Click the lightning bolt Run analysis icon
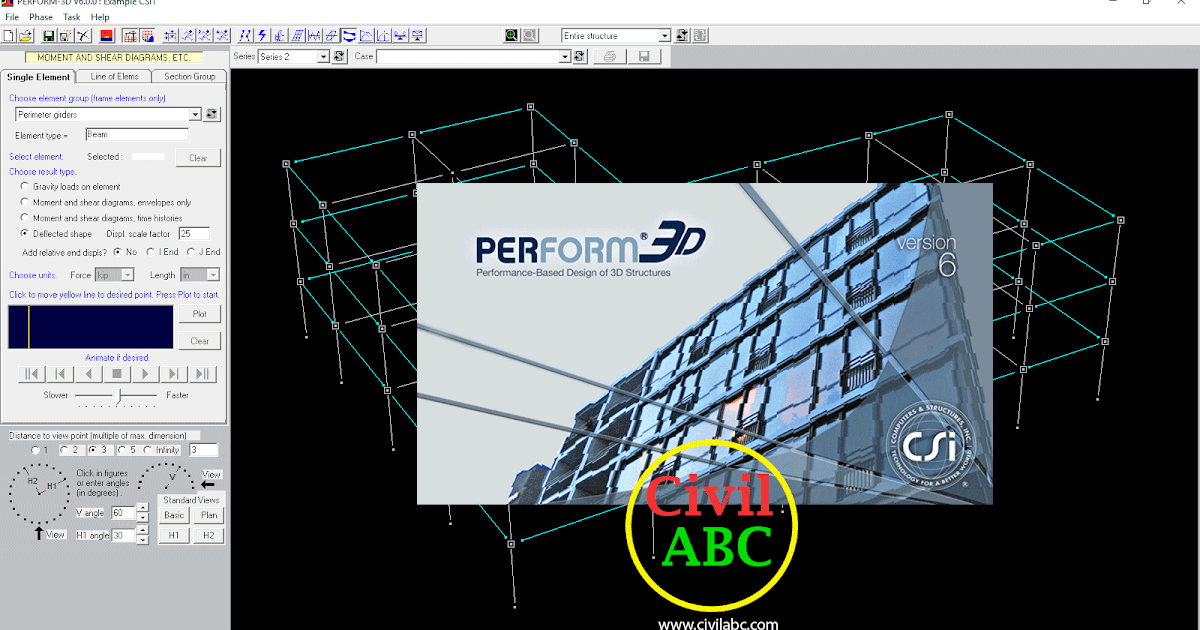1200x630 pixels. coord(262,35)
